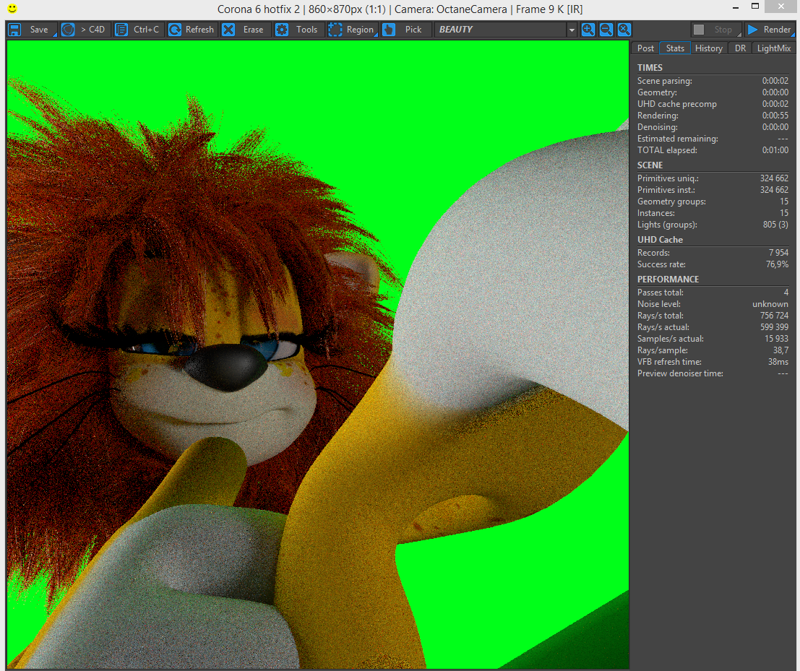Click the UHD Cache section heading
The width and height of the screenshot is (800, 671).
[660, 239]
